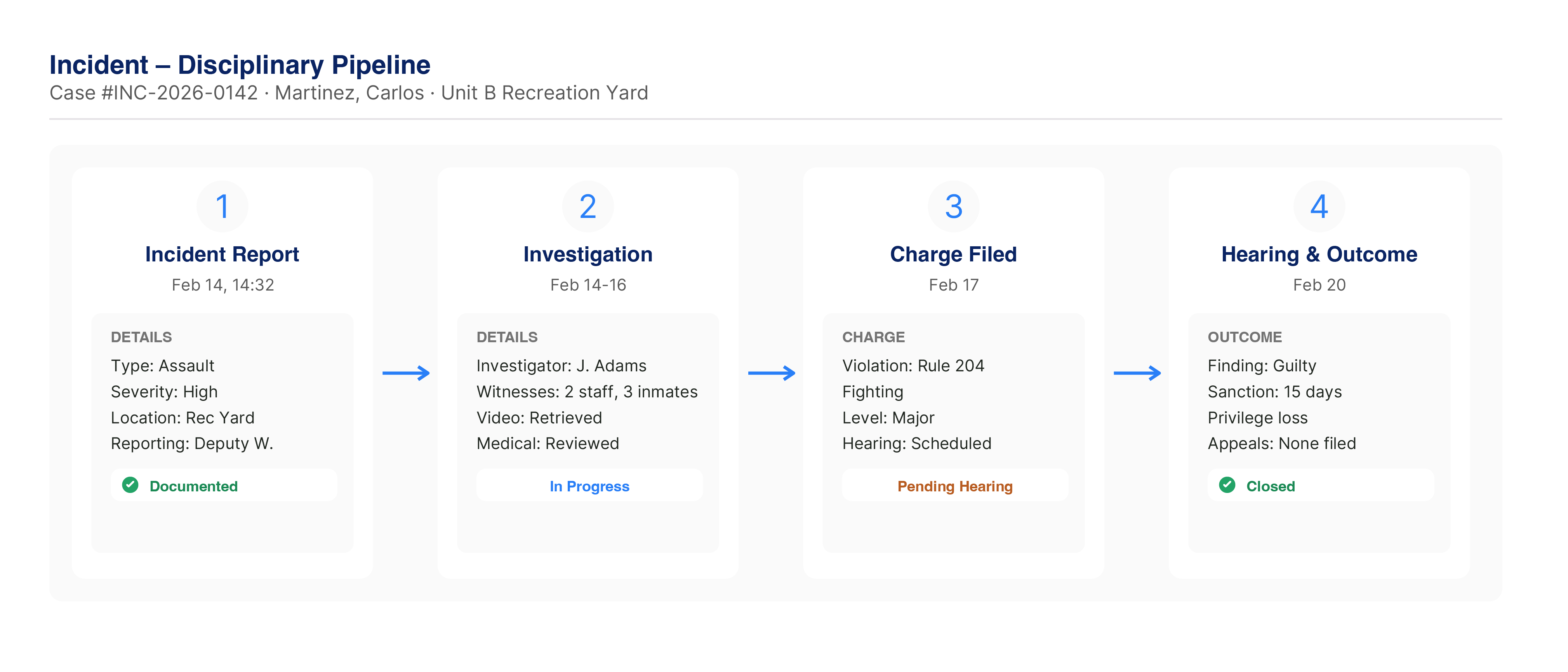Click the Case #INC-2026-0142 subtitle
The width and height of the screenshot is (1568, 672).
tap(349, 93)
